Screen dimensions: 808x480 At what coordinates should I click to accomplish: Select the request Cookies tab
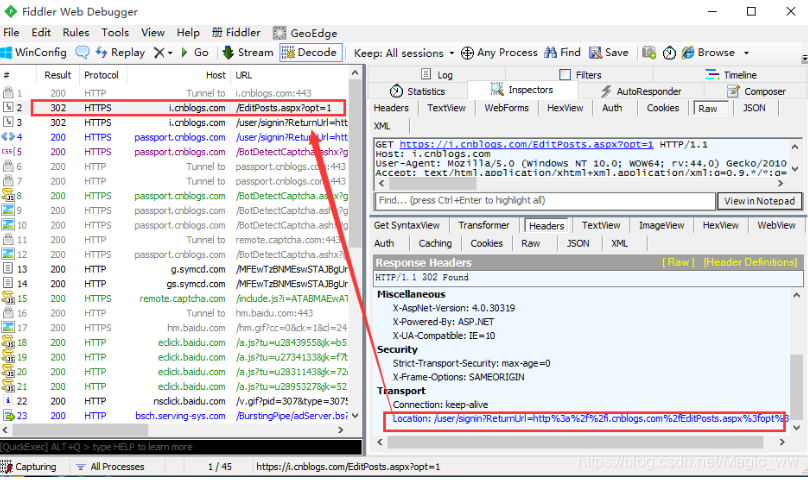[x=663, y=108]
